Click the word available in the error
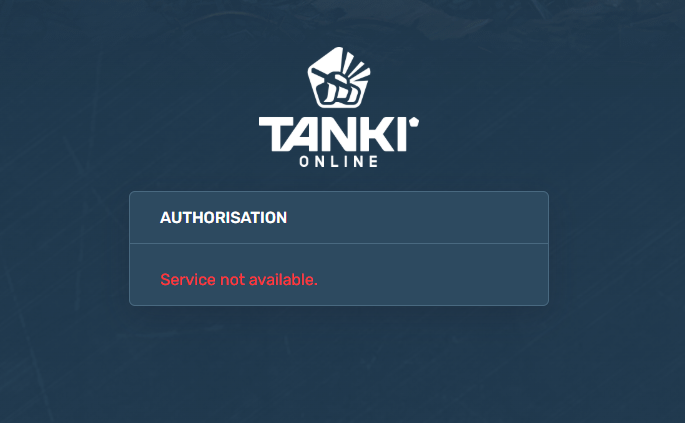Image resolution: width=685 pixels, height=423 pixels. click(x=283, y=280)
